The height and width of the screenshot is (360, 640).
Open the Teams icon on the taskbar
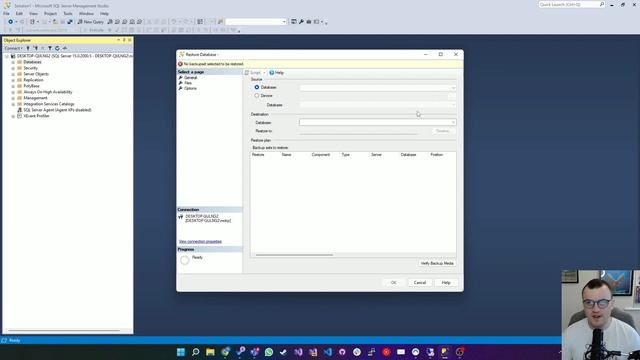click(x=254, y=352)
